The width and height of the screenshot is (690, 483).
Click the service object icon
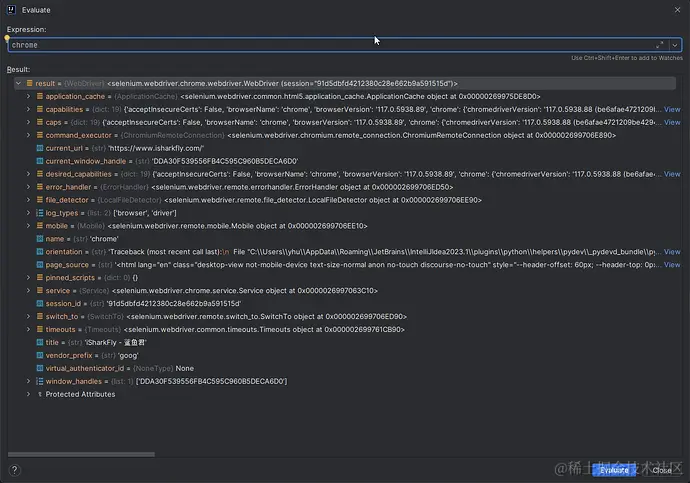tap(40, 291)
